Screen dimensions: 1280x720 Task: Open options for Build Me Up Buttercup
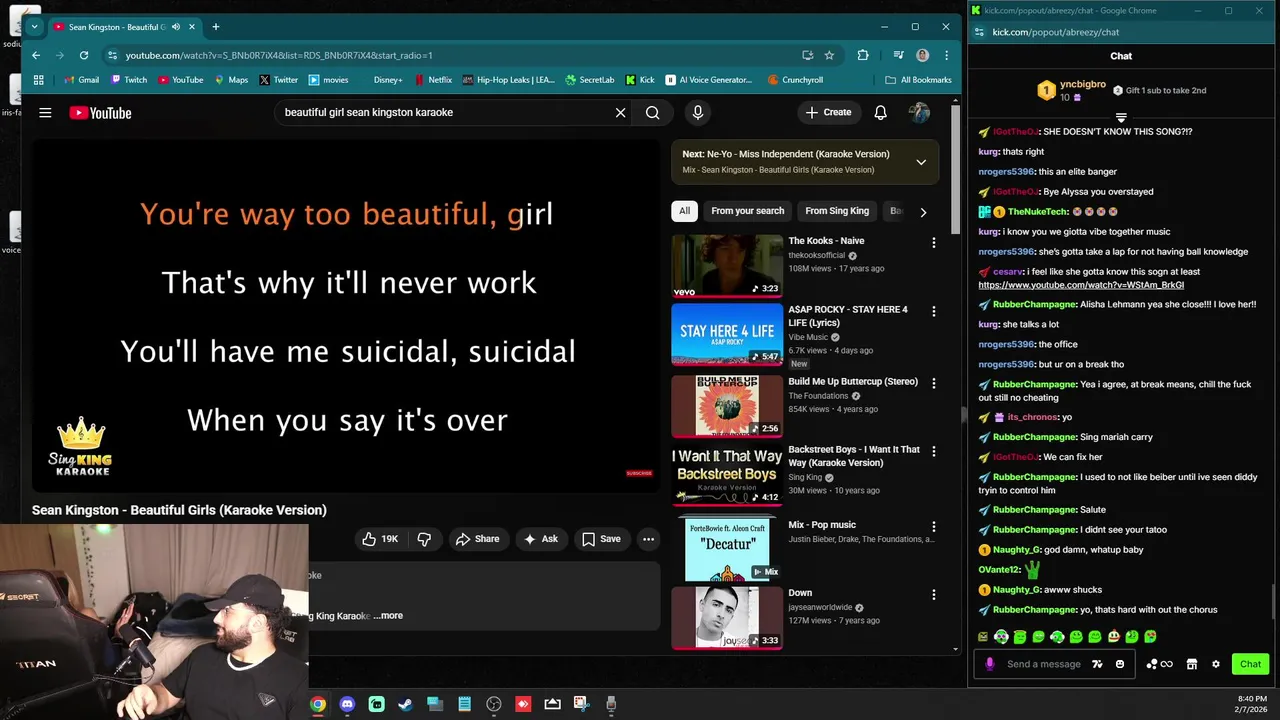tap(934, 384)
